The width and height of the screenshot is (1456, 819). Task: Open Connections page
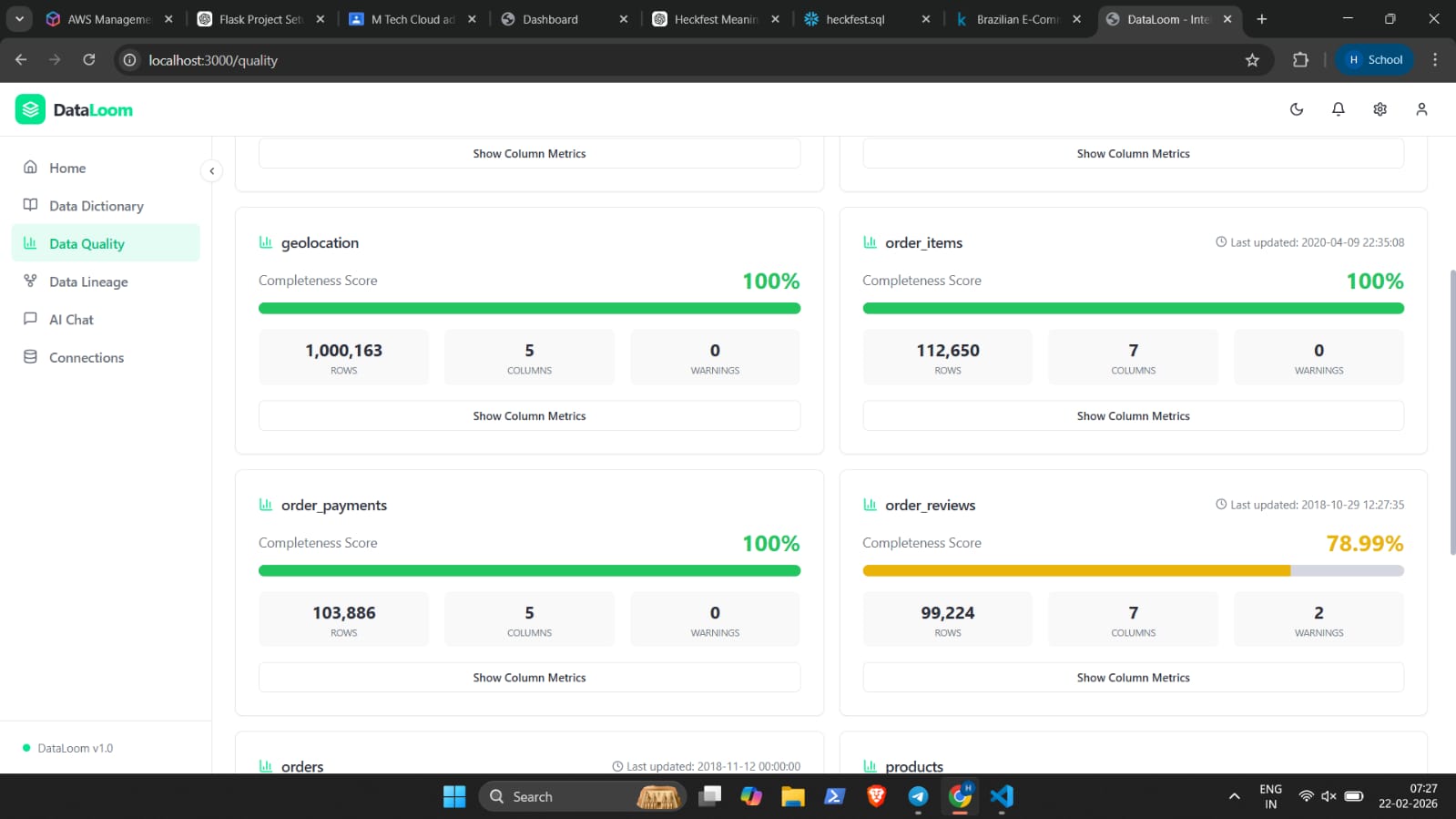106,357
